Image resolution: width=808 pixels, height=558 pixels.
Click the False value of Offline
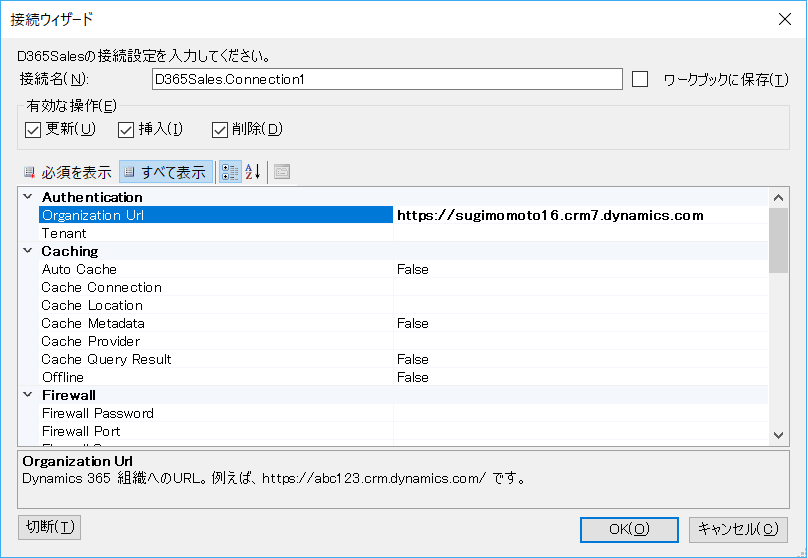coord(413,377)
